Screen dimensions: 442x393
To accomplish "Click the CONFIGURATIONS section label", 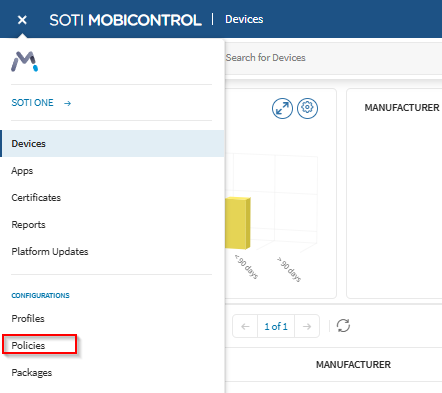I will [40, 295].
